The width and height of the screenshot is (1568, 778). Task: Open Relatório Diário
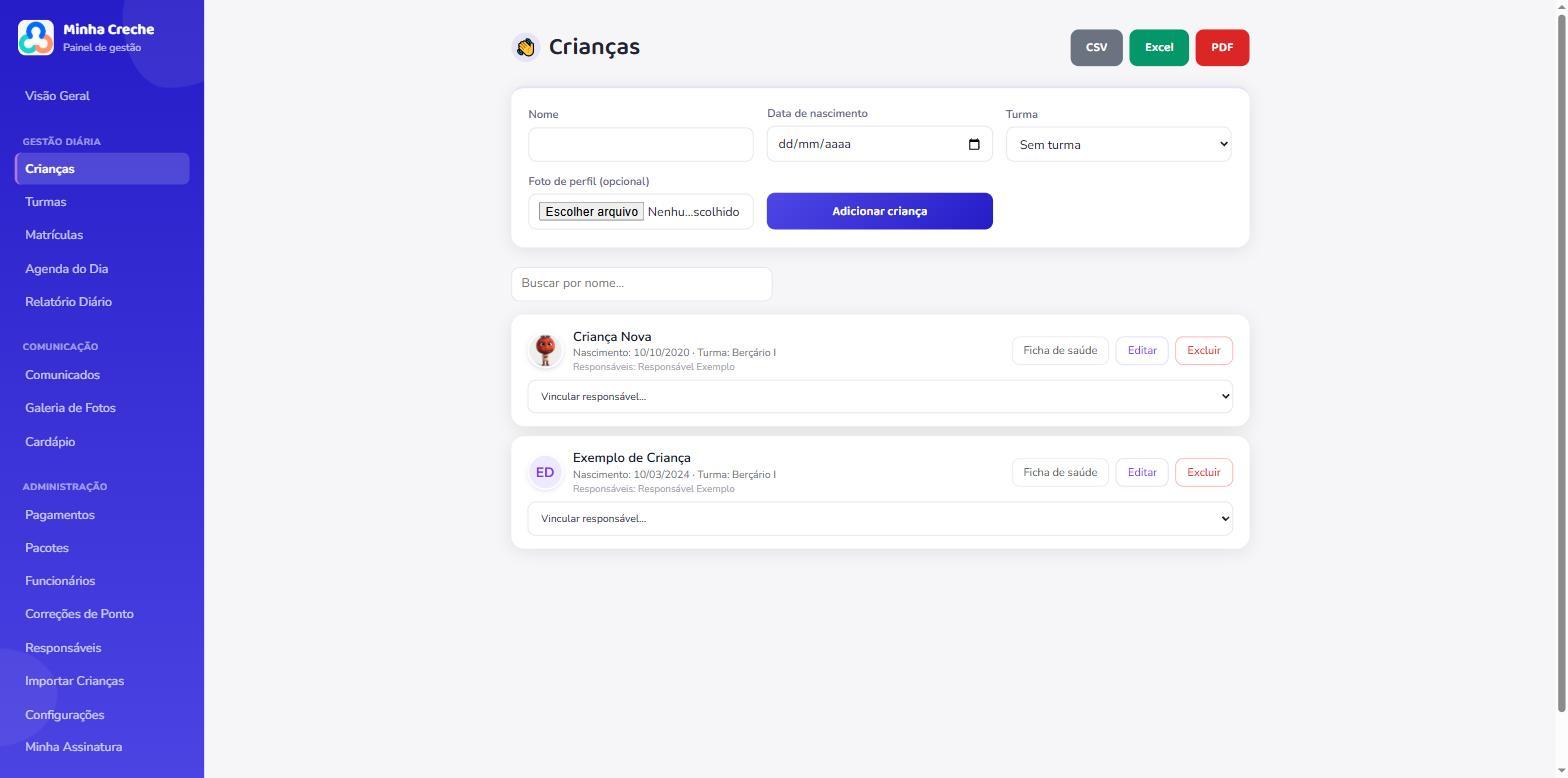[x=68, y=302]
